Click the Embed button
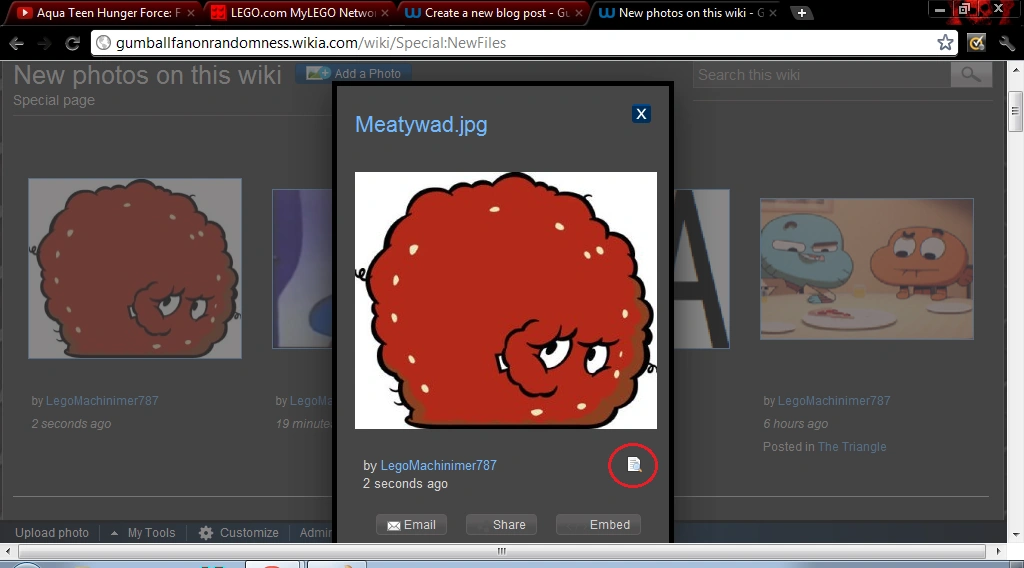Viewport: 1024px width, 568px height. coord(598,525)
